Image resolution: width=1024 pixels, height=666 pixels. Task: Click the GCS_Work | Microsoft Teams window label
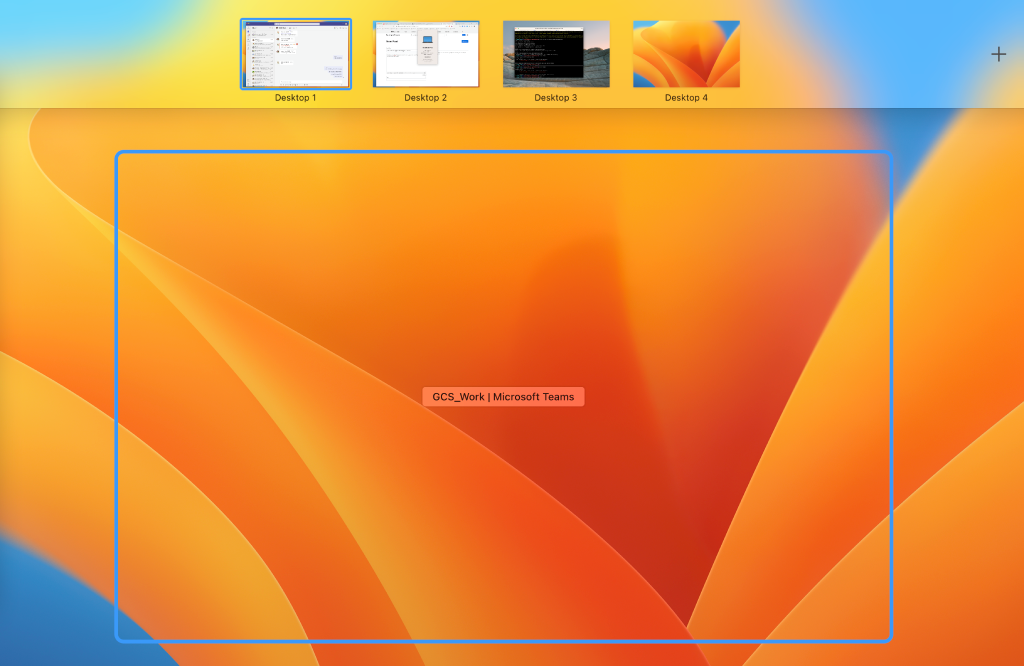pyautogui.click(x=504, y=396)
